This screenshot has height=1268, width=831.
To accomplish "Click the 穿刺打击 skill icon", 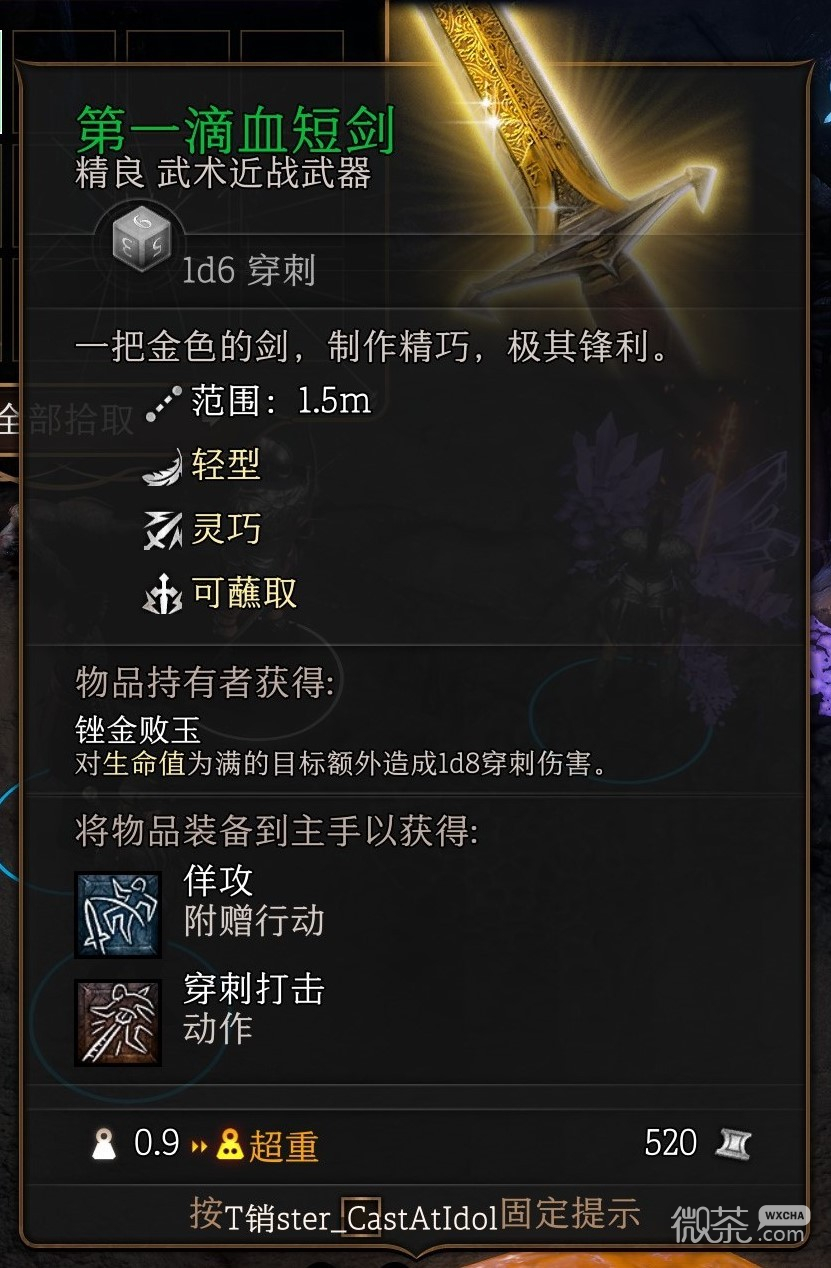I will point(118,1022).
